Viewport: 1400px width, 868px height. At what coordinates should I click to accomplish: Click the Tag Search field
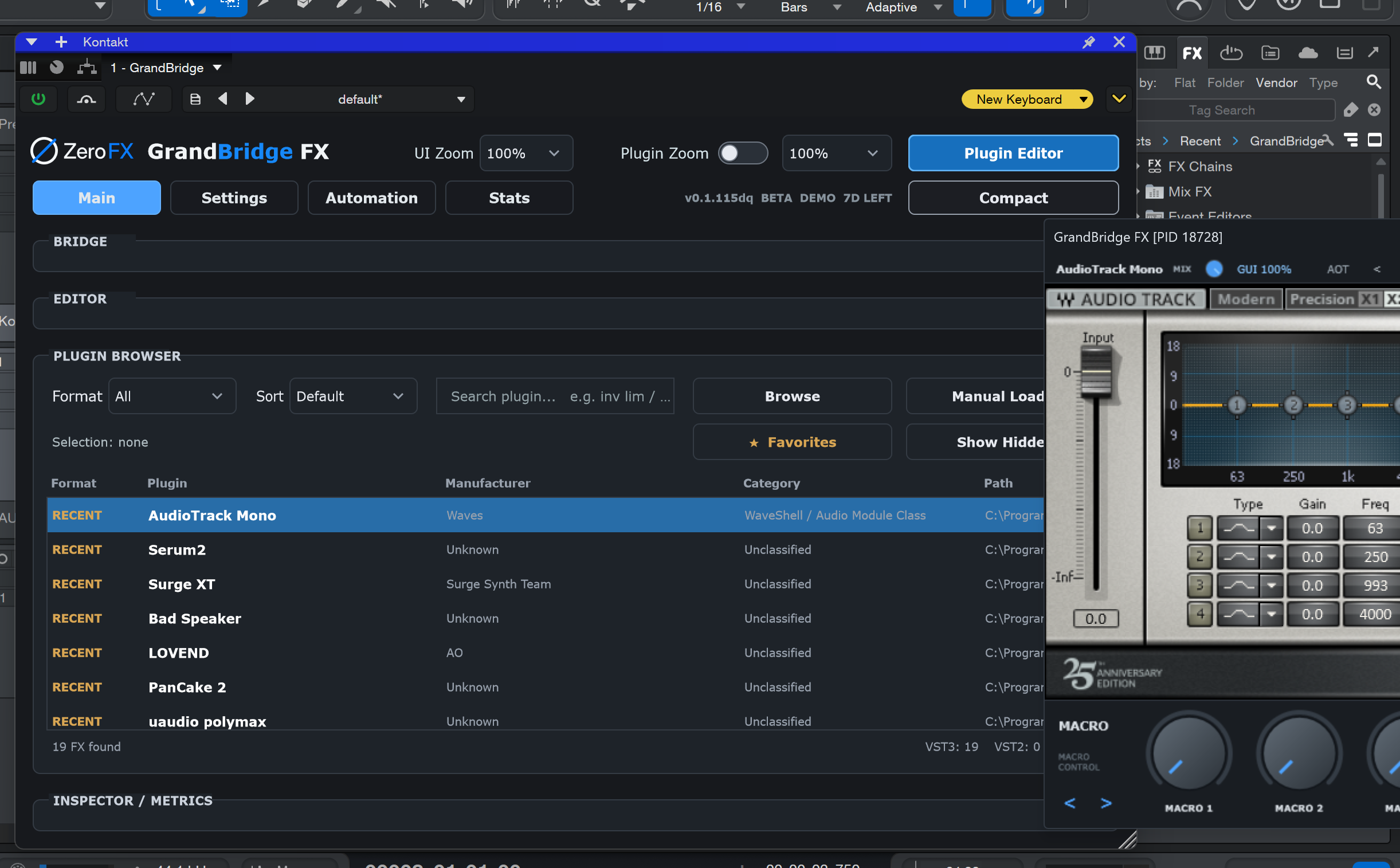tap(1235, 110)
